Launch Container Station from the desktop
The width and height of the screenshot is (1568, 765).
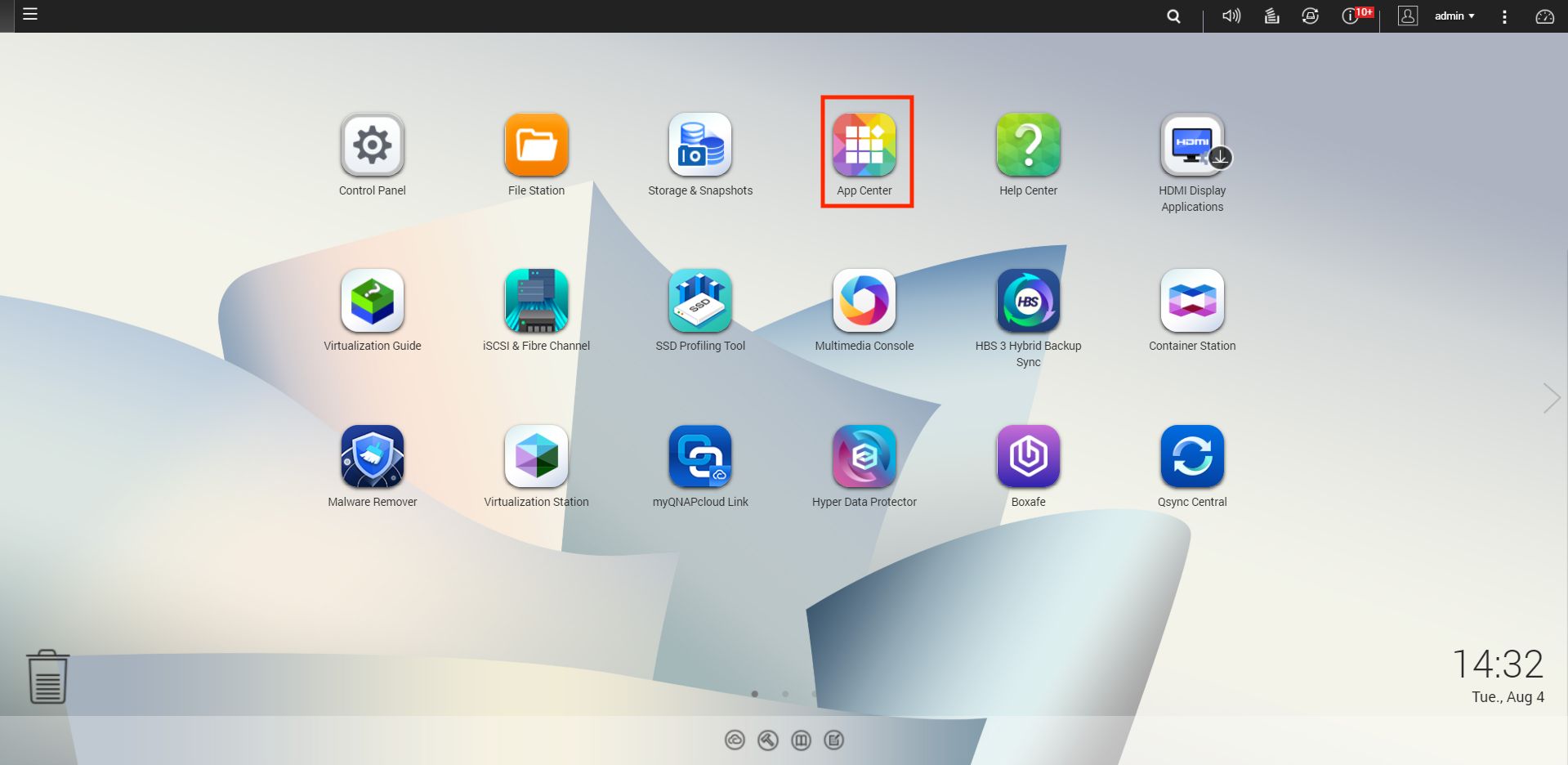[1192, 301]
